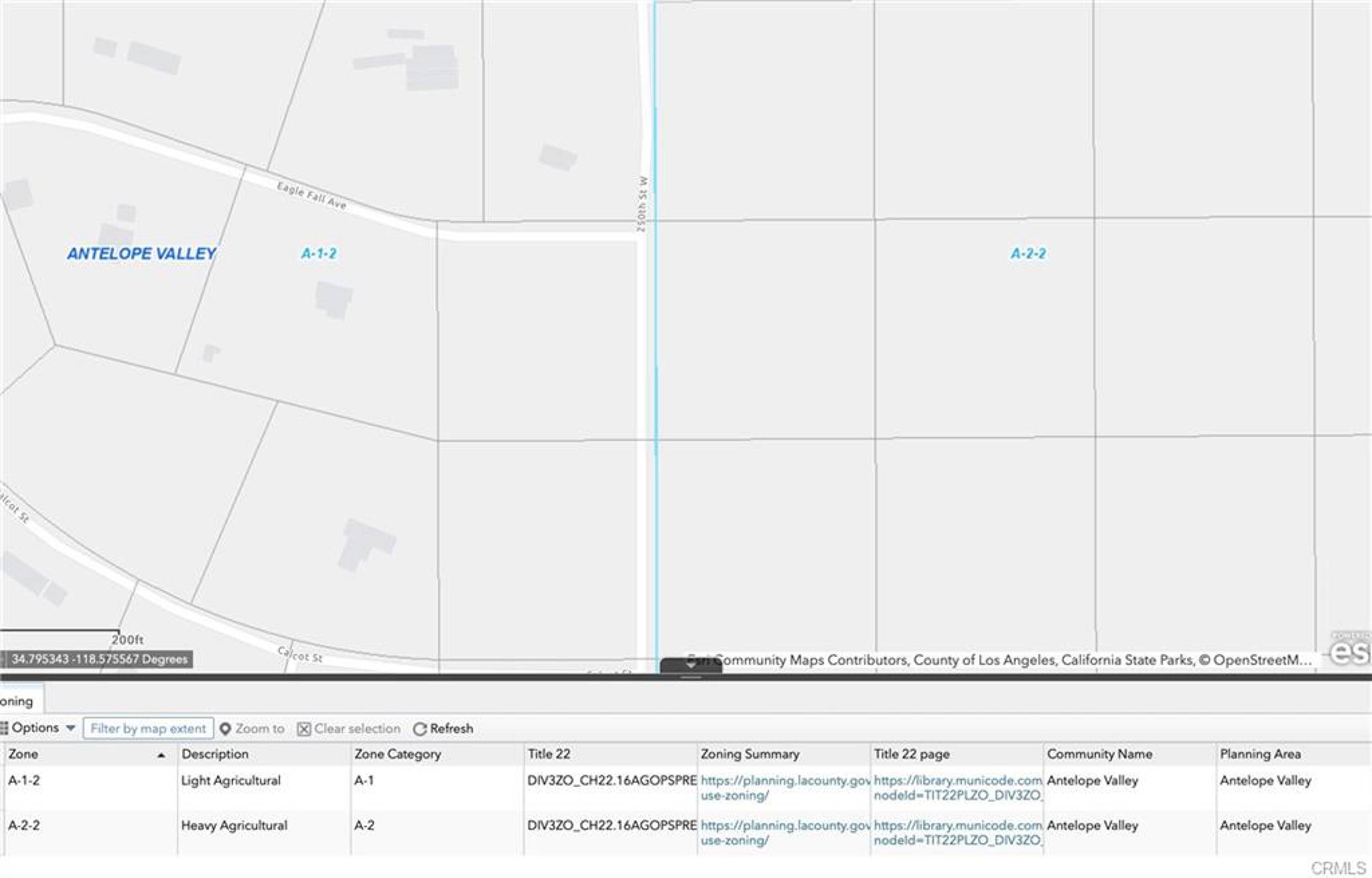
Task: Click the A-1-2 zone label on the map
Action: point(318,254)
